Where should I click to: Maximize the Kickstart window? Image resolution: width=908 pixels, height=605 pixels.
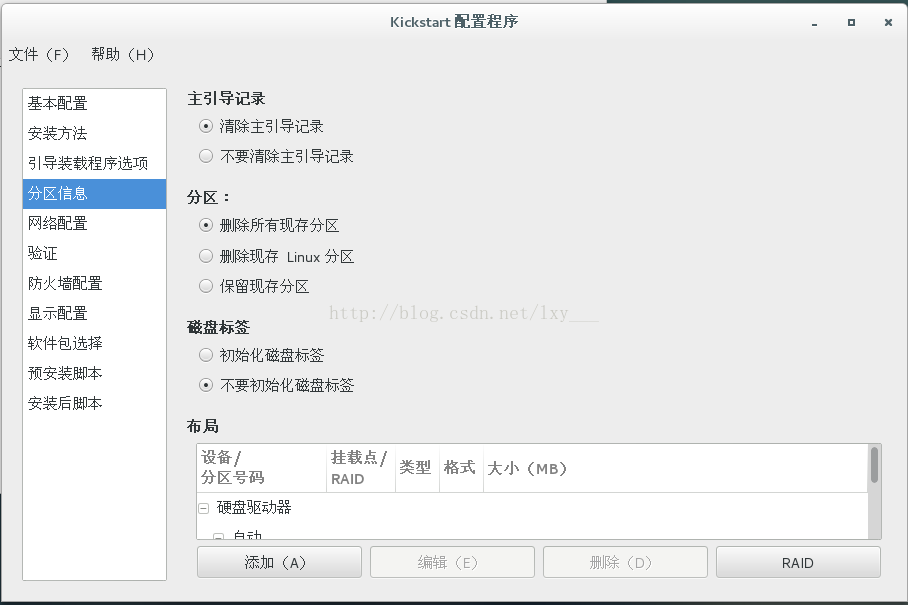tap(851, 23)
